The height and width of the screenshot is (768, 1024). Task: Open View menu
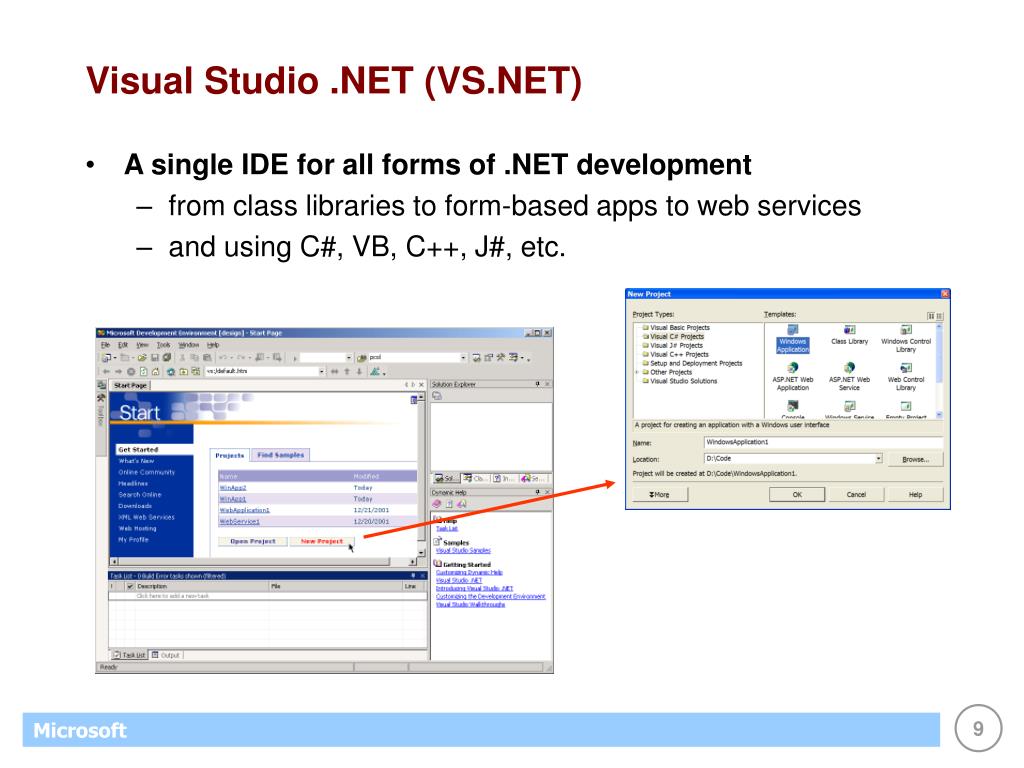click(x=142, y=345)
